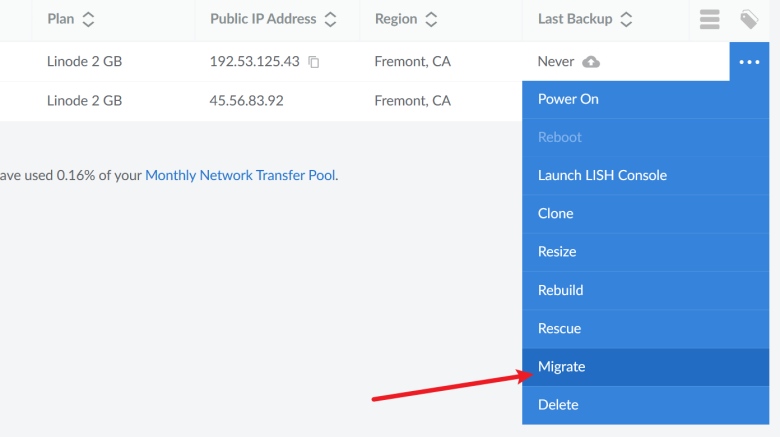
Task: Click the 45.56.83.92 IP address cell
Action: point(246,101)
